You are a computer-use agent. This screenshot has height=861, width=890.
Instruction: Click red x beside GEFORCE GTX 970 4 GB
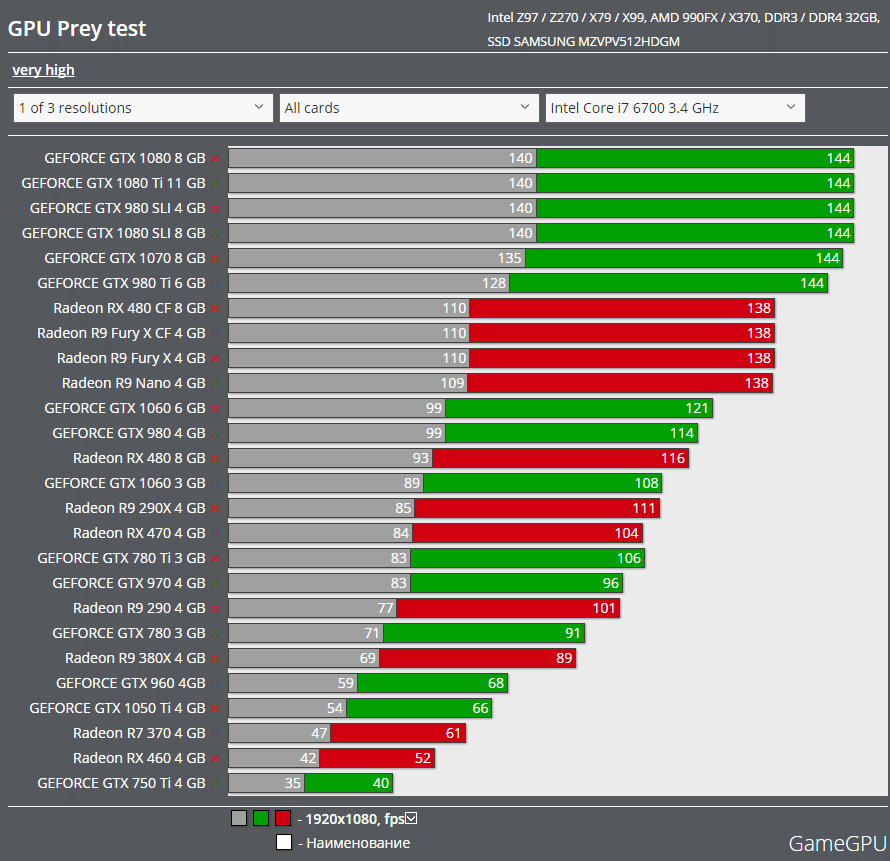tap(215, 583)
